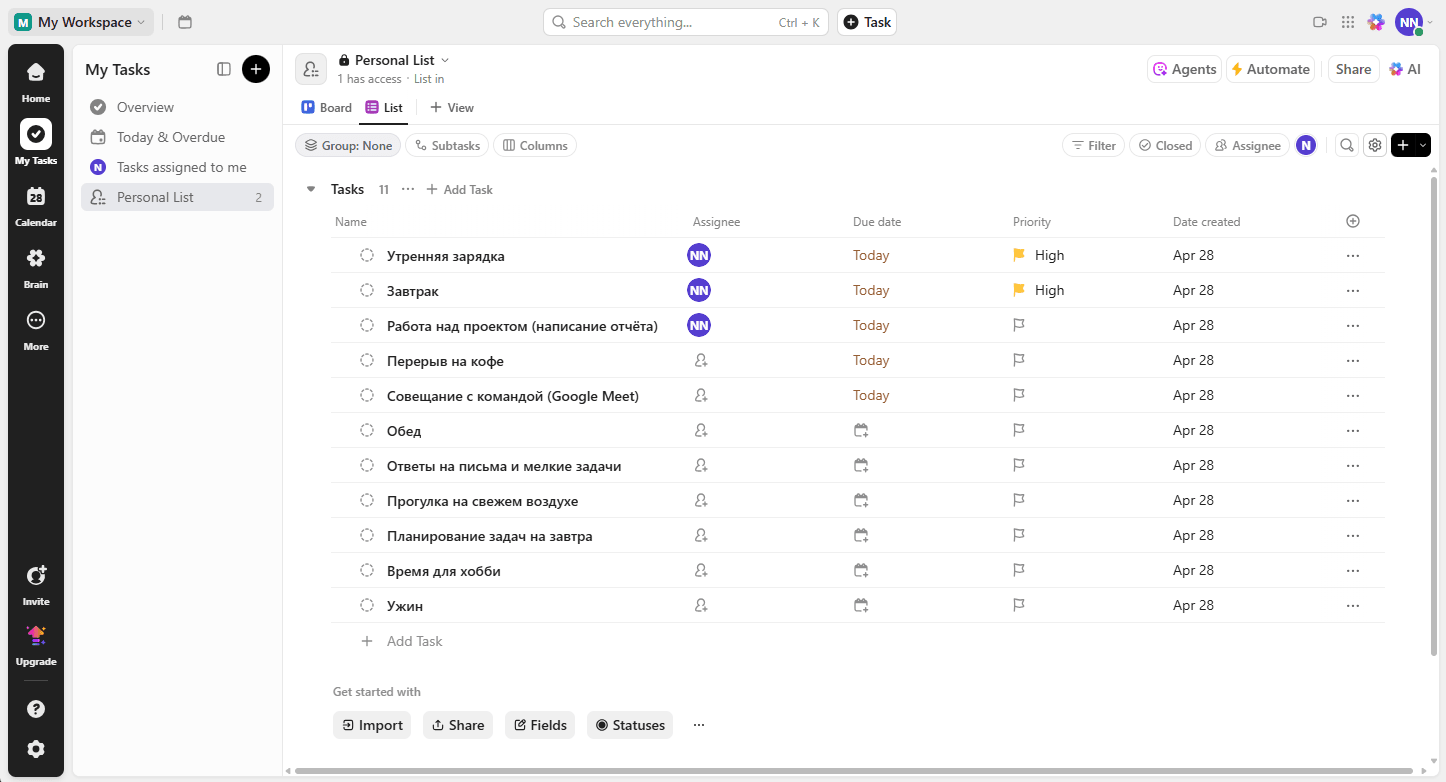Open the Filter button

pos(1093,145)
